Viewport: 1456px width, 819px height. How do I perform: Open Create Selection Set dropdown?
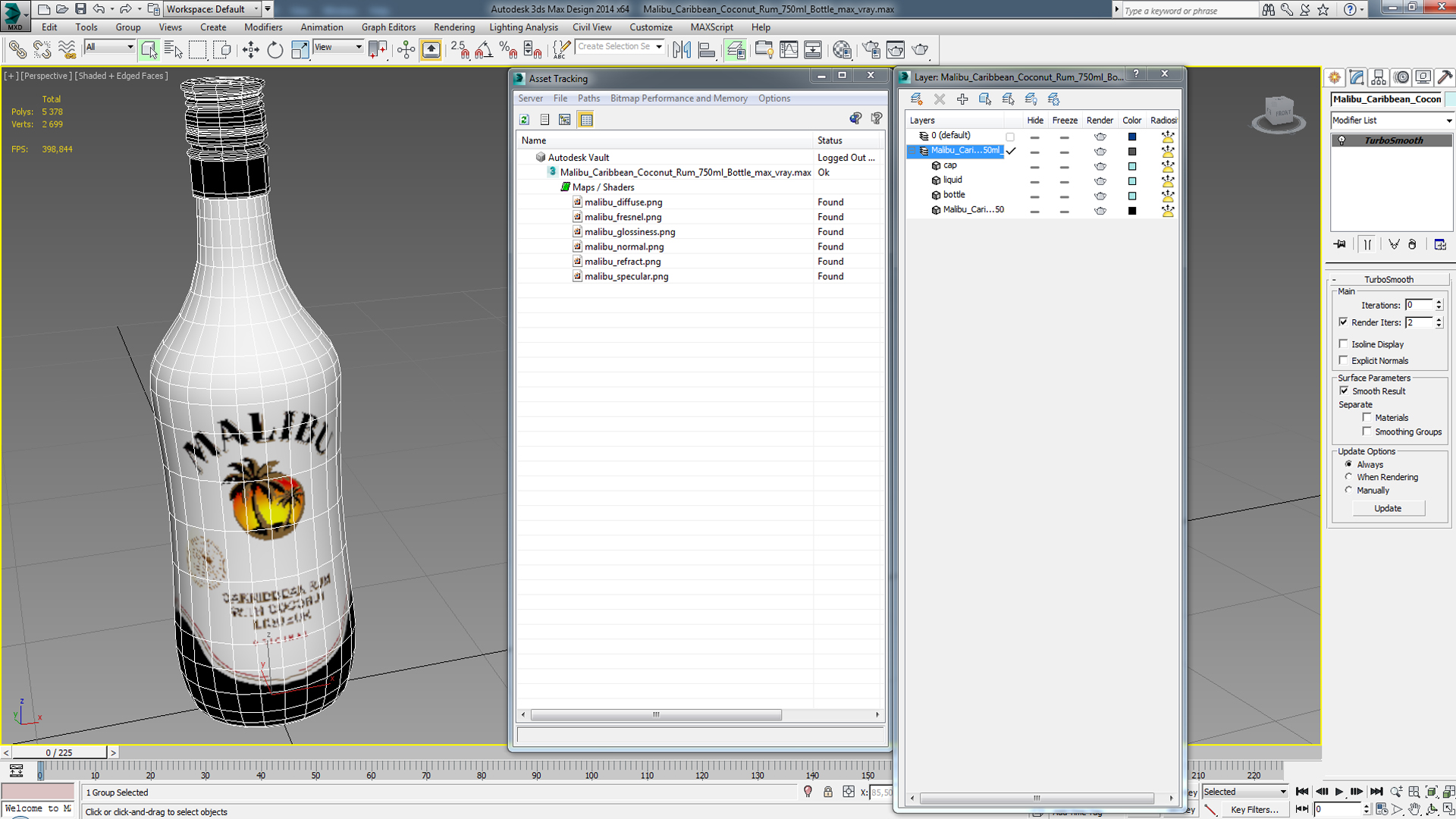click(620, 47)
